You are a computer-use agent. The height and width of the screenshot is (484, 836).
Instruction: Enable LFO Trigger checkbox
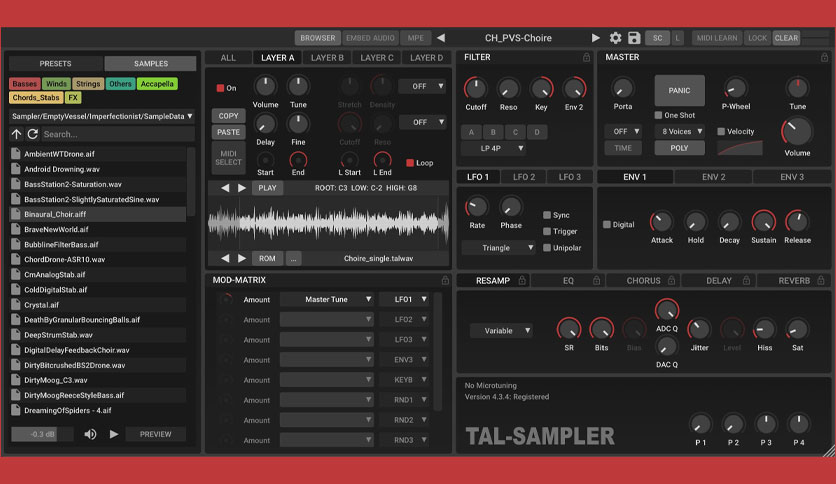pyautogui.click(x=546, y=231)
